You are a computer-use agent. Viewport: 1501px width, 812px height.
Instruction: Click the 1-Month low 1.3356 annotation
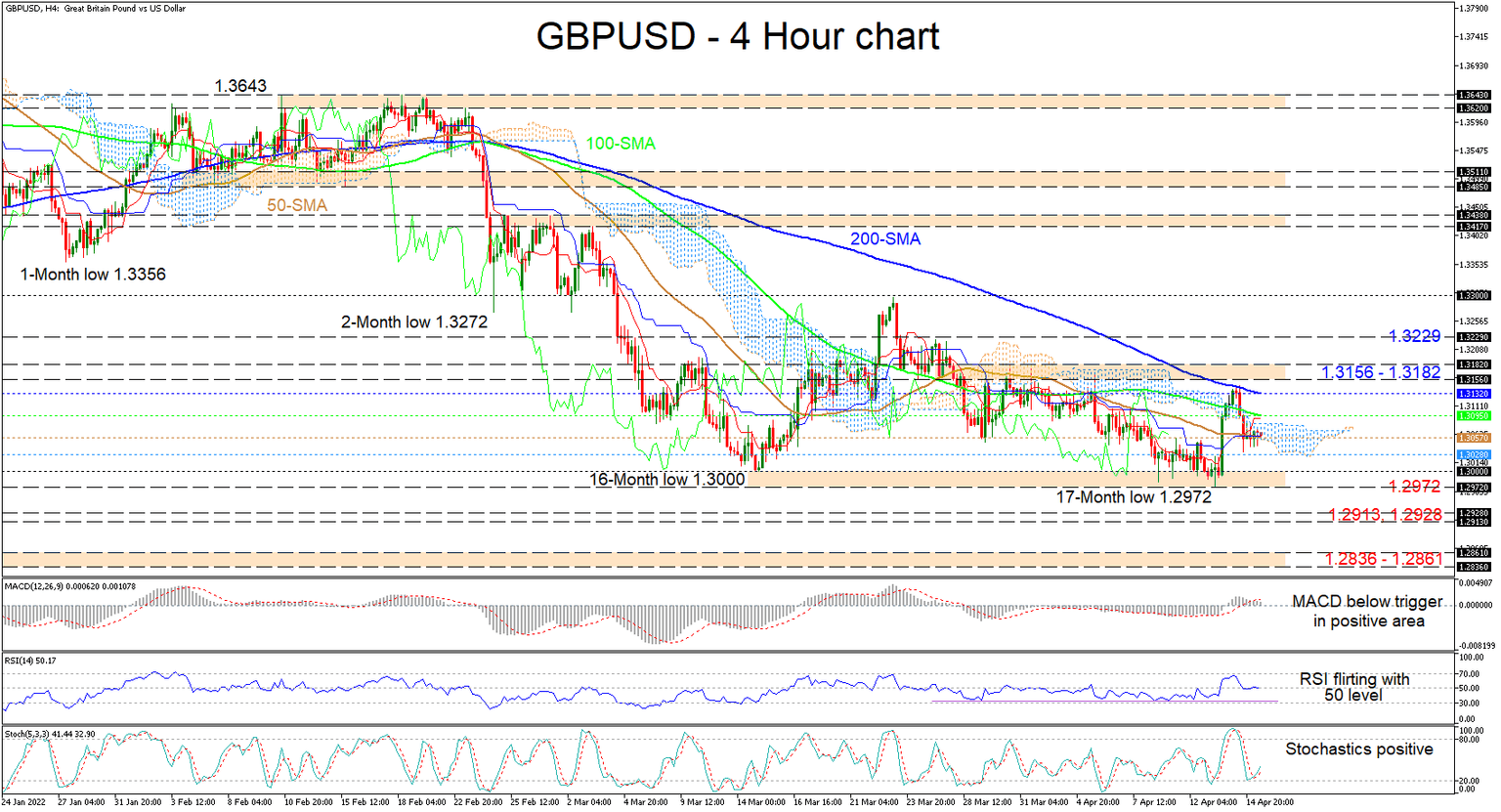92,275
